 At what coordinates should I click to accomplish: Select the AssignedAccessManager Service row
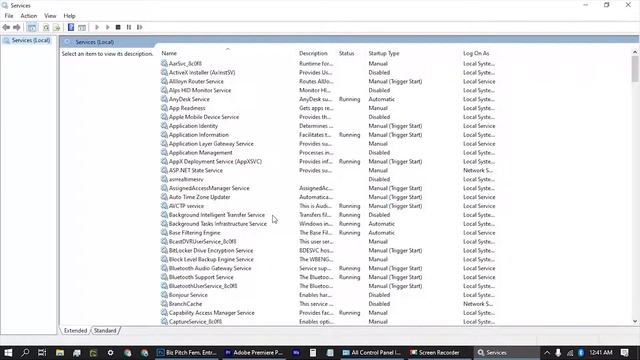(327, 188)
